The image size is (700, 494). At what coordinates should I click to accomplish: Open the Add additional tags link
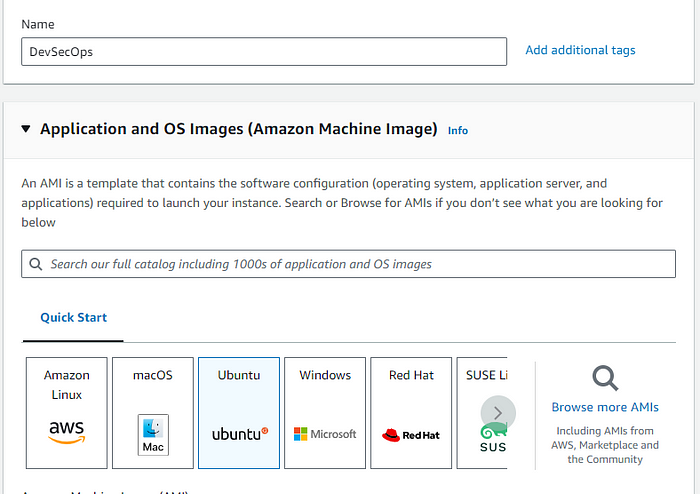point(580,50)
